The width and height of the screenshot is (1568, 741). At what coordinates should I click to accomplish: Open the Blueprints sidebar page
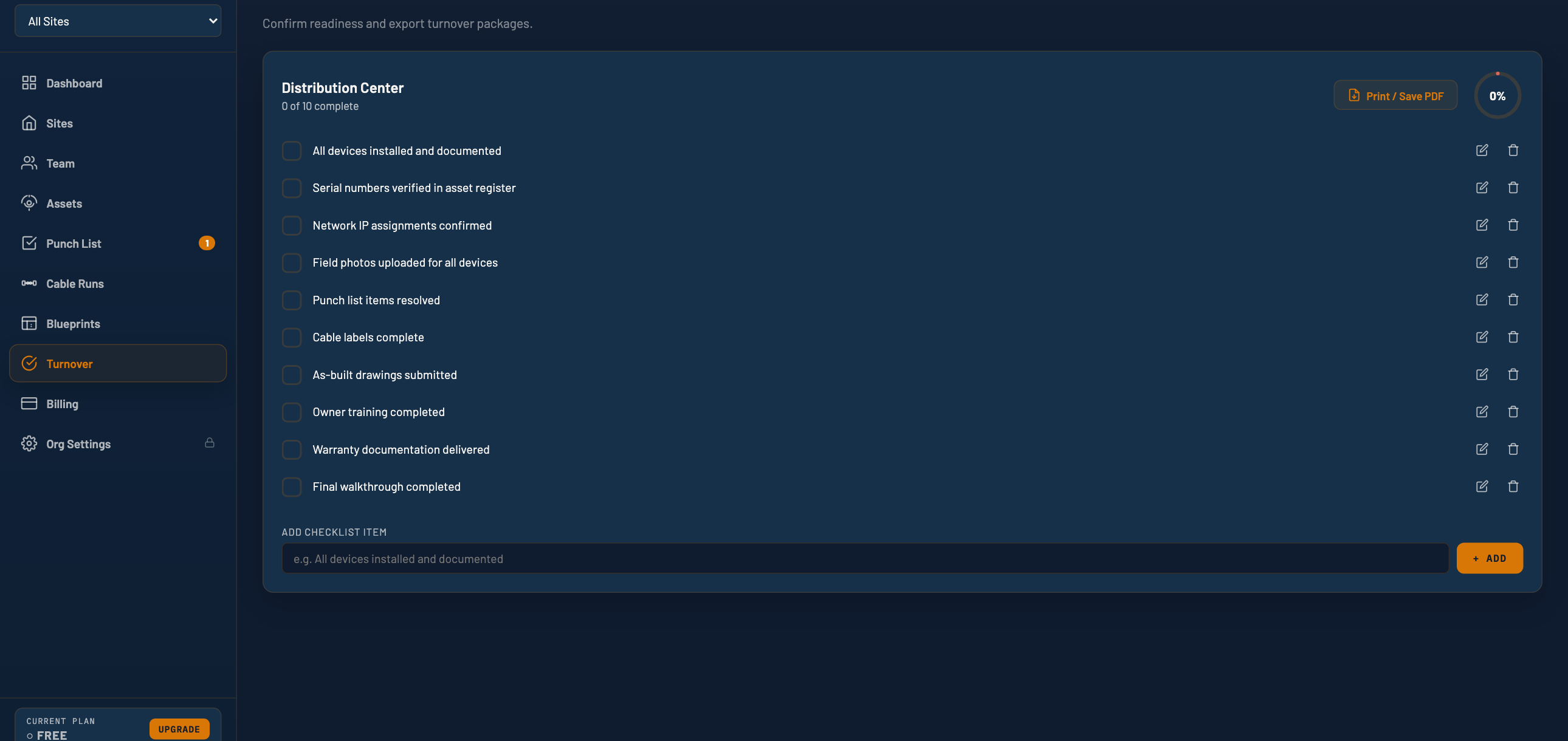[73, 324]
